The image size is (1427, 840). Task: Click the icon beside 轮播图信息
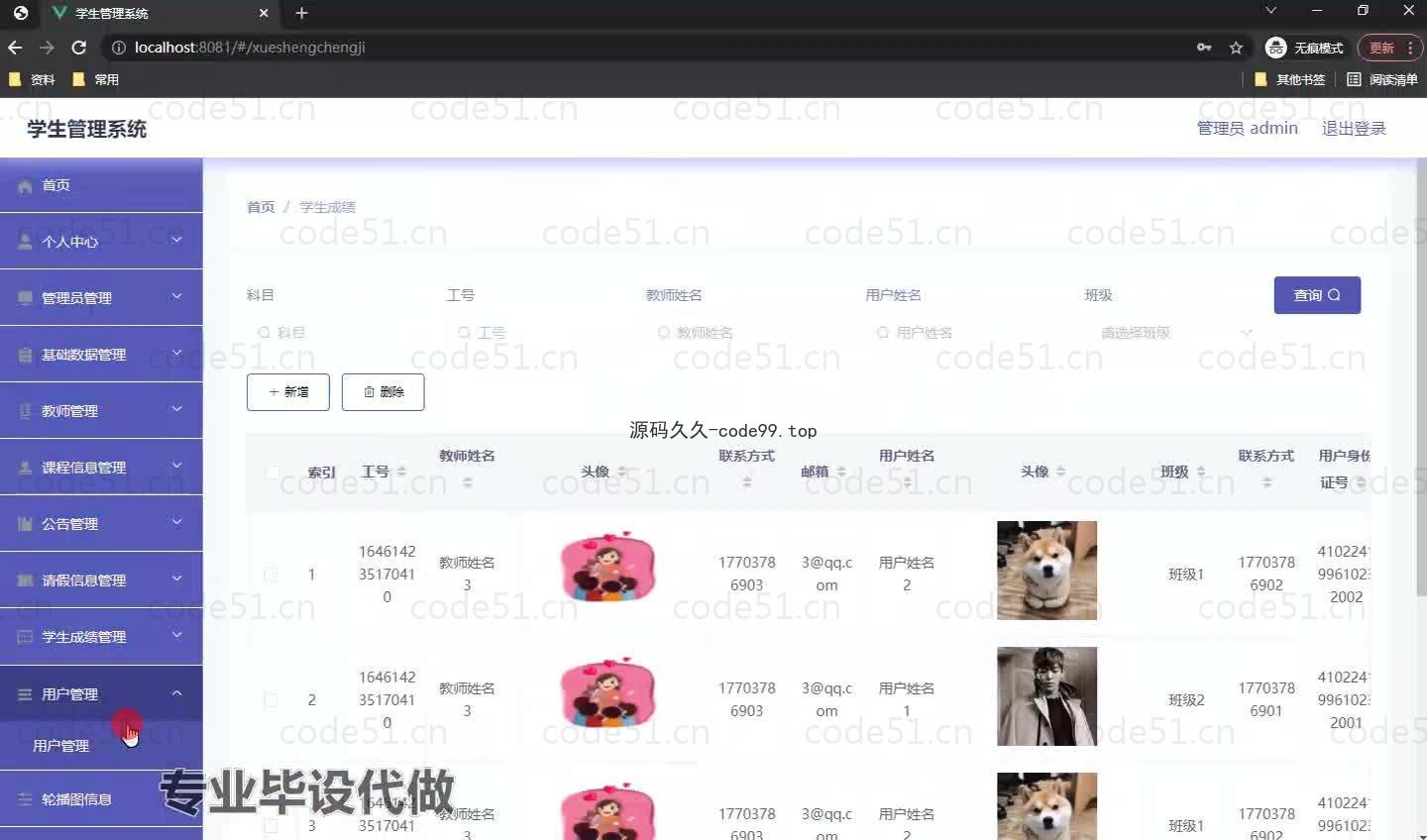tap(25, 799)
